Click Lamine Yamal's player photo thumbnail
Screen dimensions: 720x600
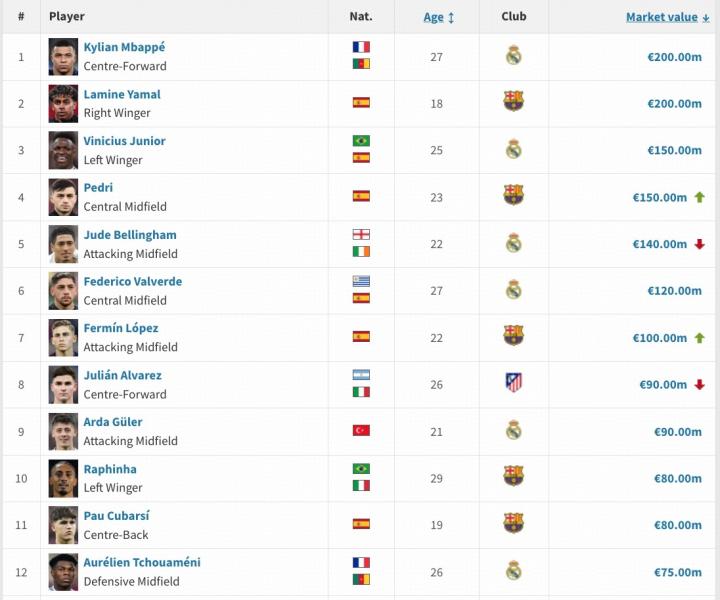click(x=63, y=103)
